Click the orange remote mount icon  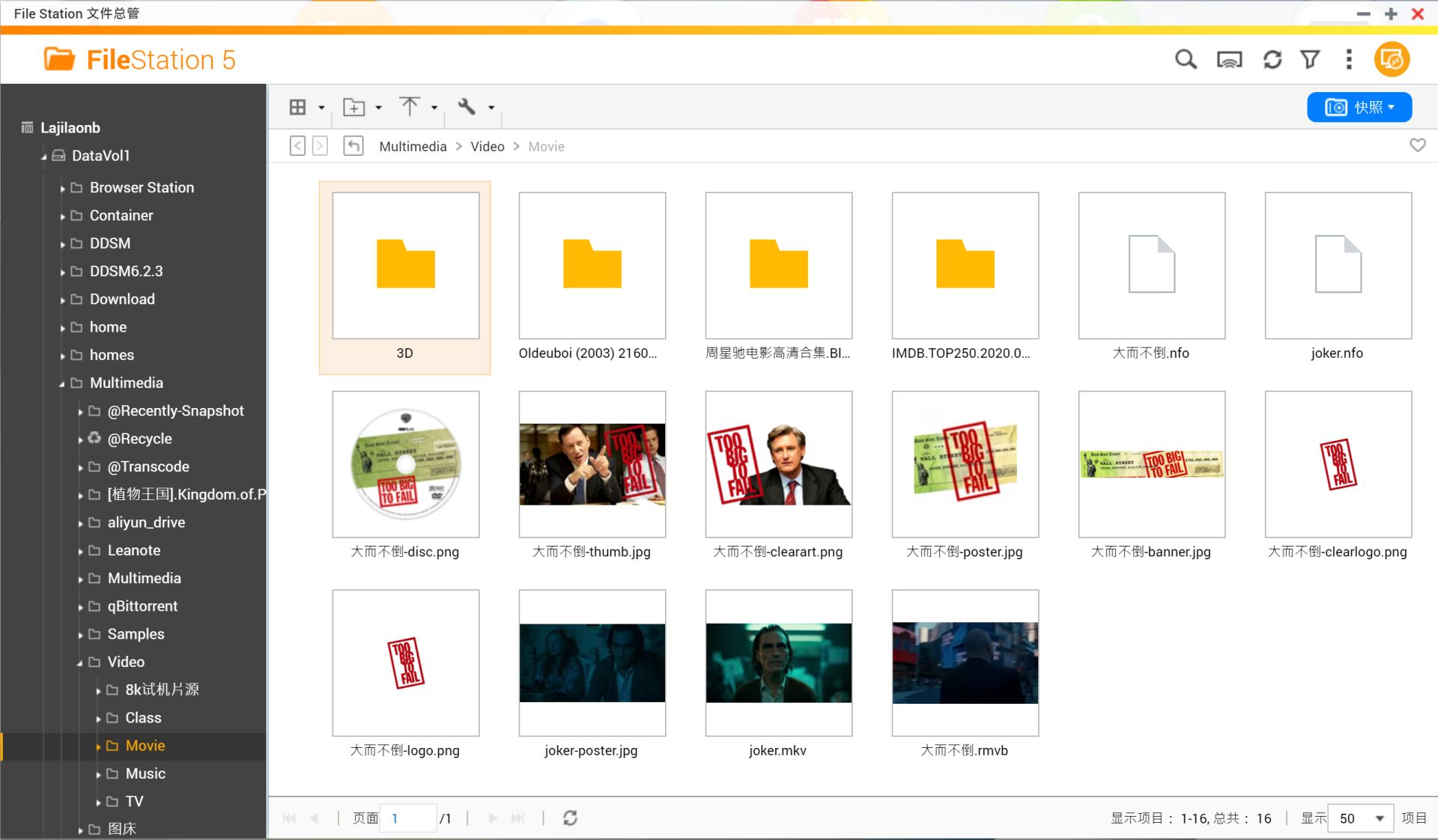[1392, 59]
